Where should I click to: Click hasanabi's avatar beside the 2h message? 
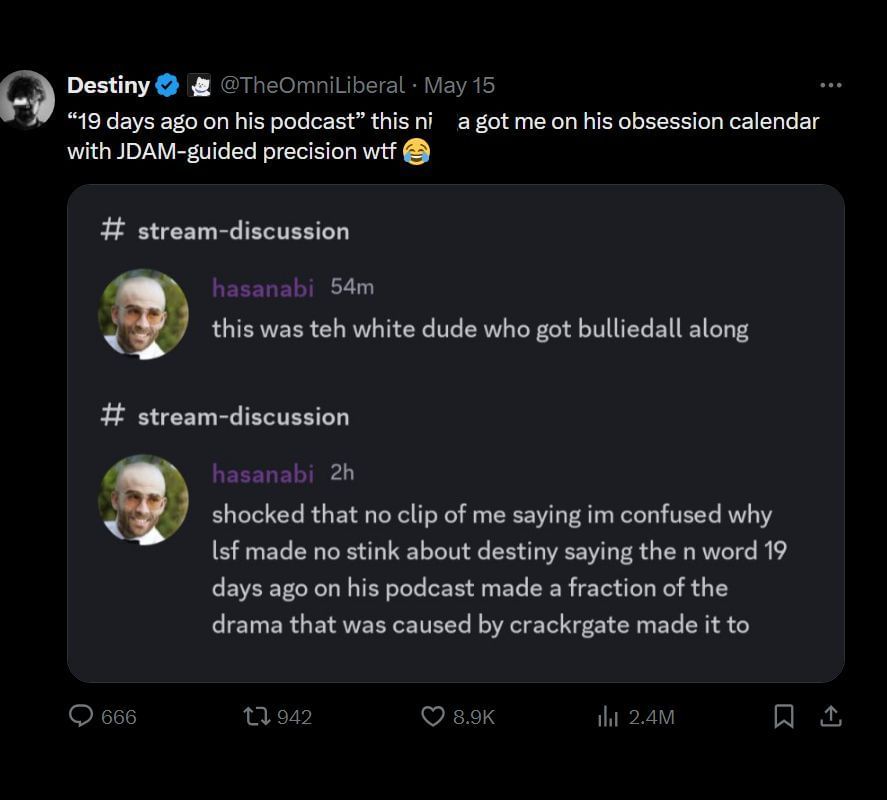click(143, 499)
